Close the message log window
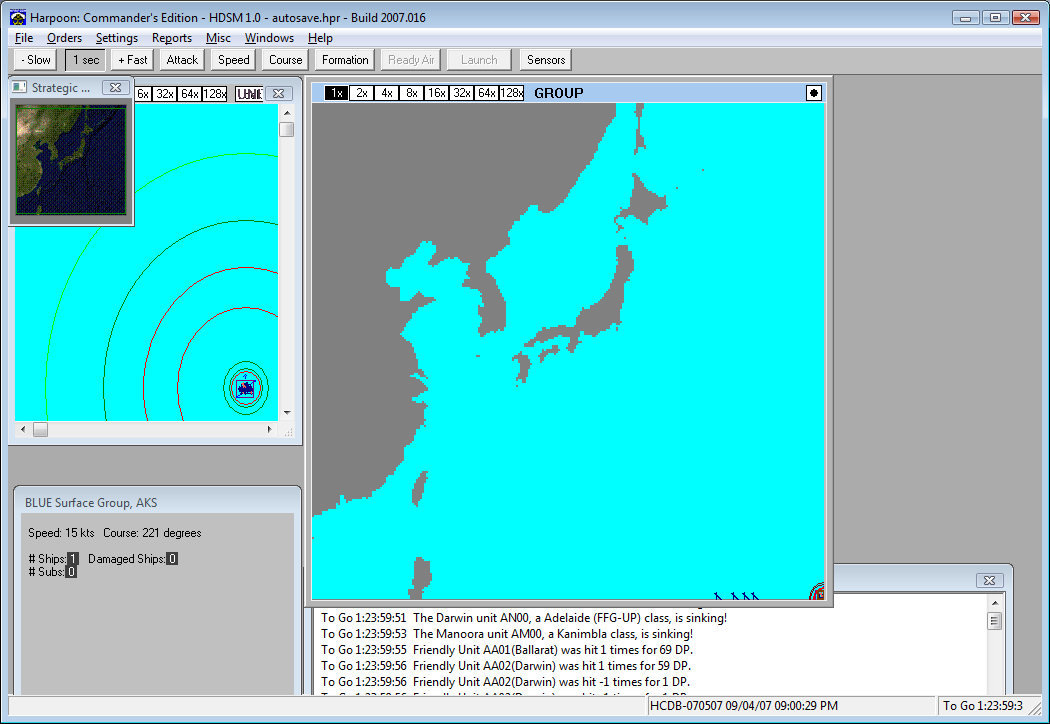The image size is (1050, 724). coord(988,580)
